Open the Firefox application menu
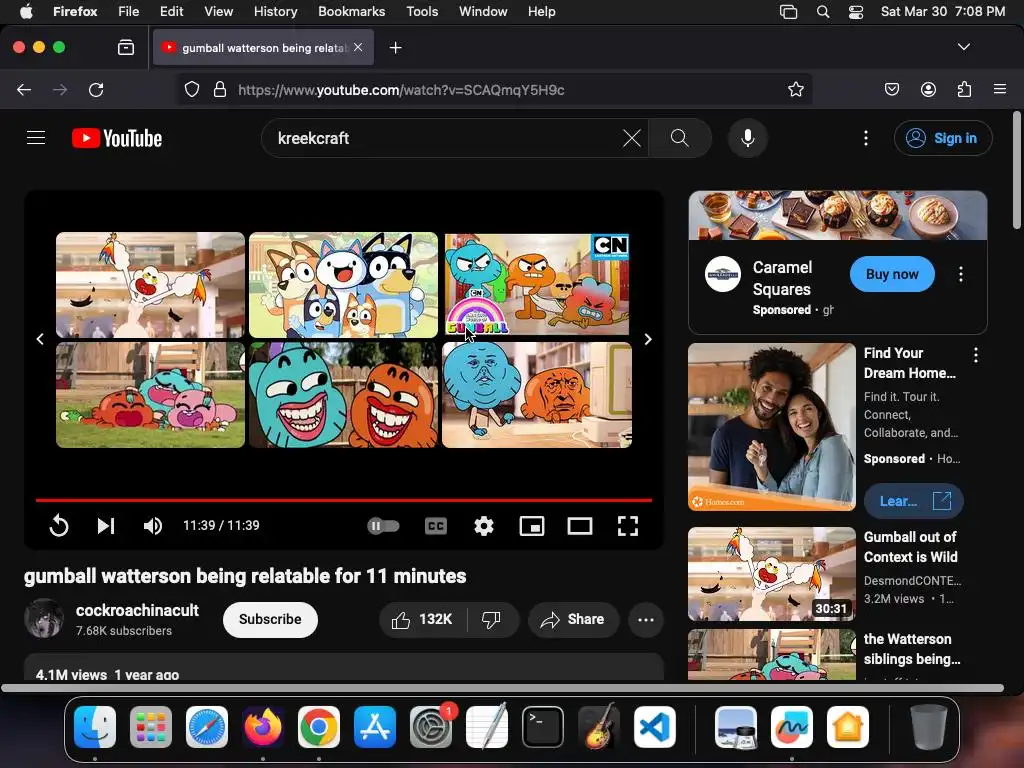 pyautogui.click(x=1000, y=89)
